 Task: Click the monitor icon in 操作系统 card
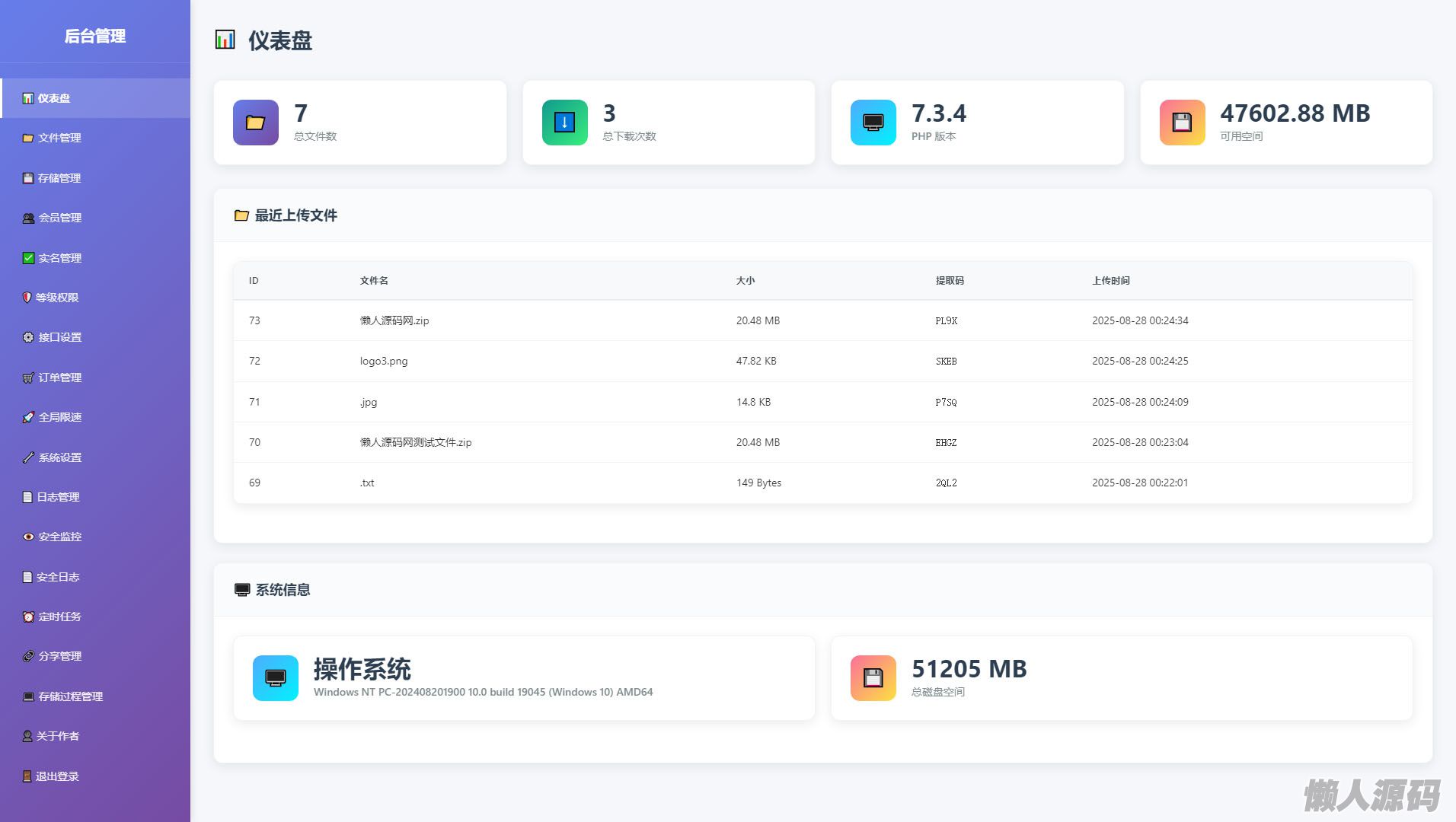(x=275, y=678)
